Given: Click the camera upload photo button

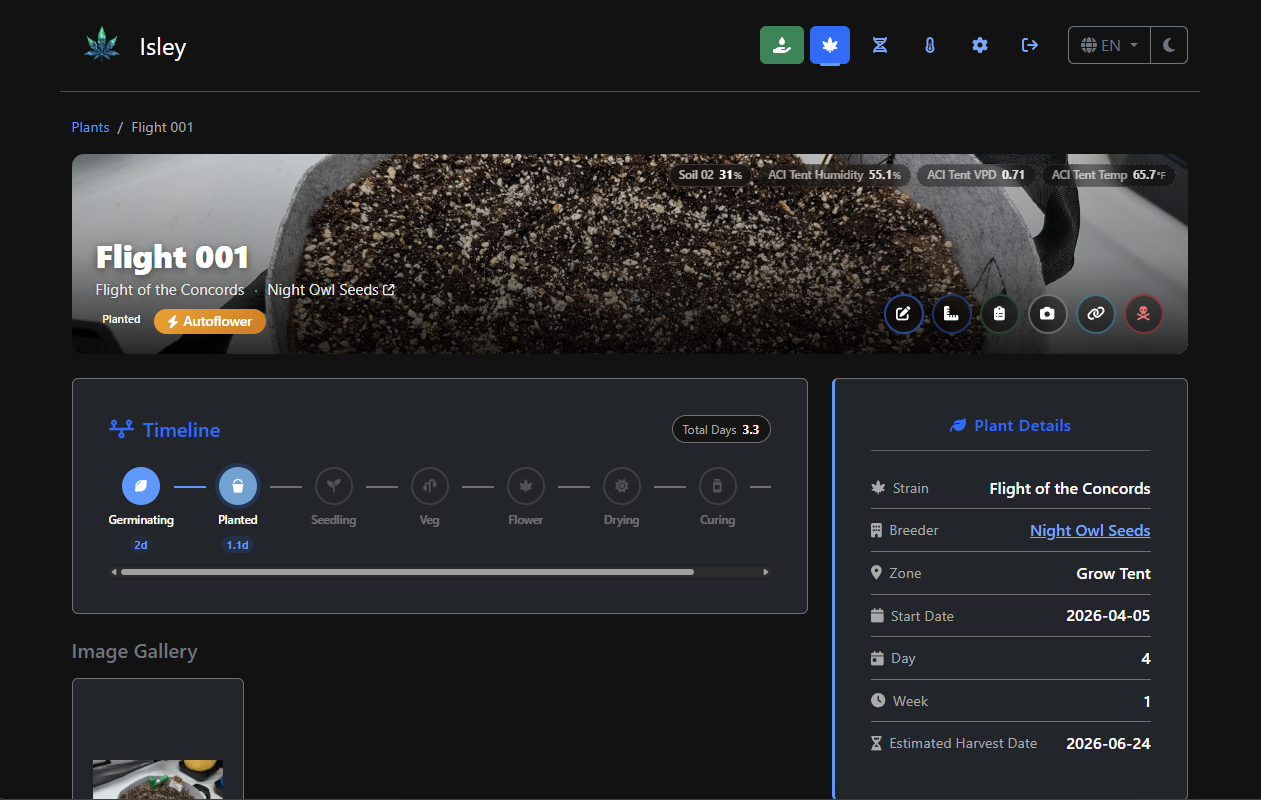Looking at the screenshot, I should pyautogui.click(x=1047, y=314).
